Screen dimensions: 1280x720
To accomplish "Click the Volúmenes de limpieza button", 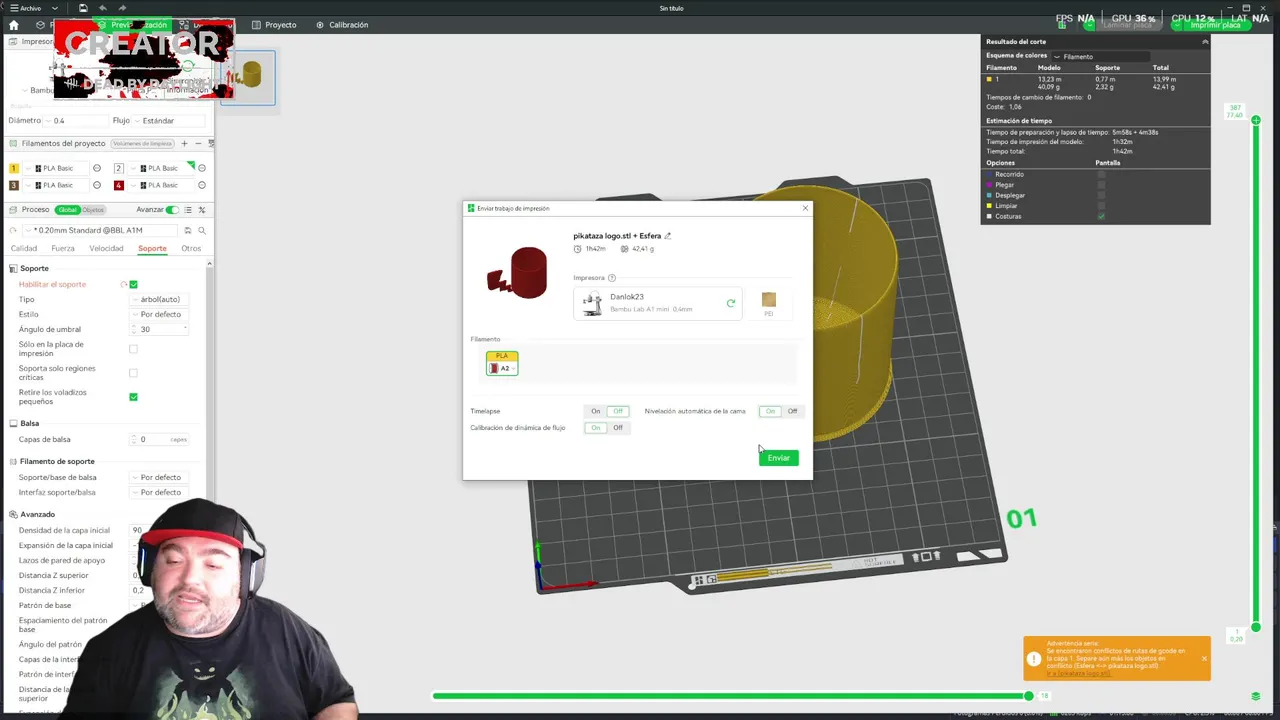I will pos(142,143).
